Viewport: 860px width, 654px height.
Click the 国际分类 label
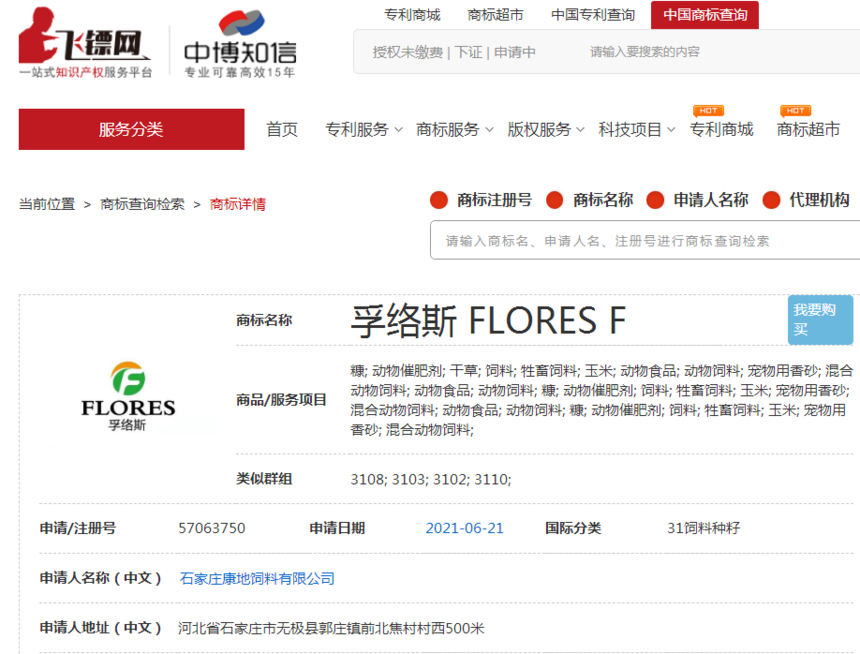[573, 528]
